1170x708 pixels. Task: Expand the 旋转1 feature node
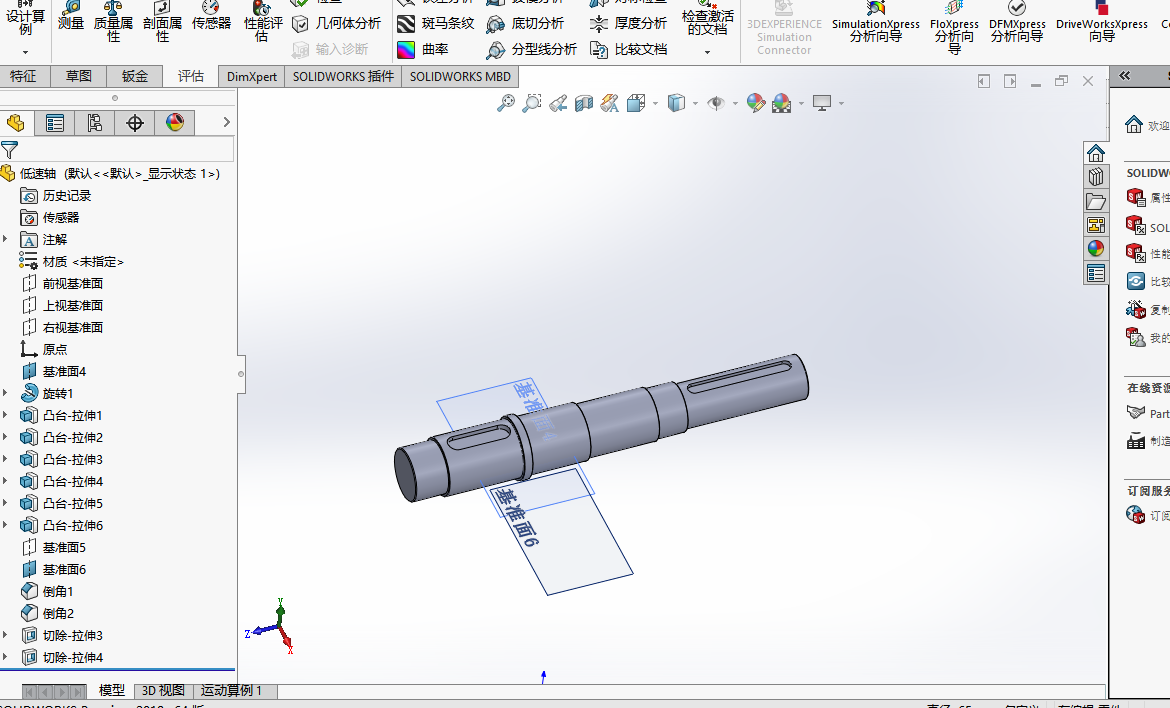coord(5,392)
